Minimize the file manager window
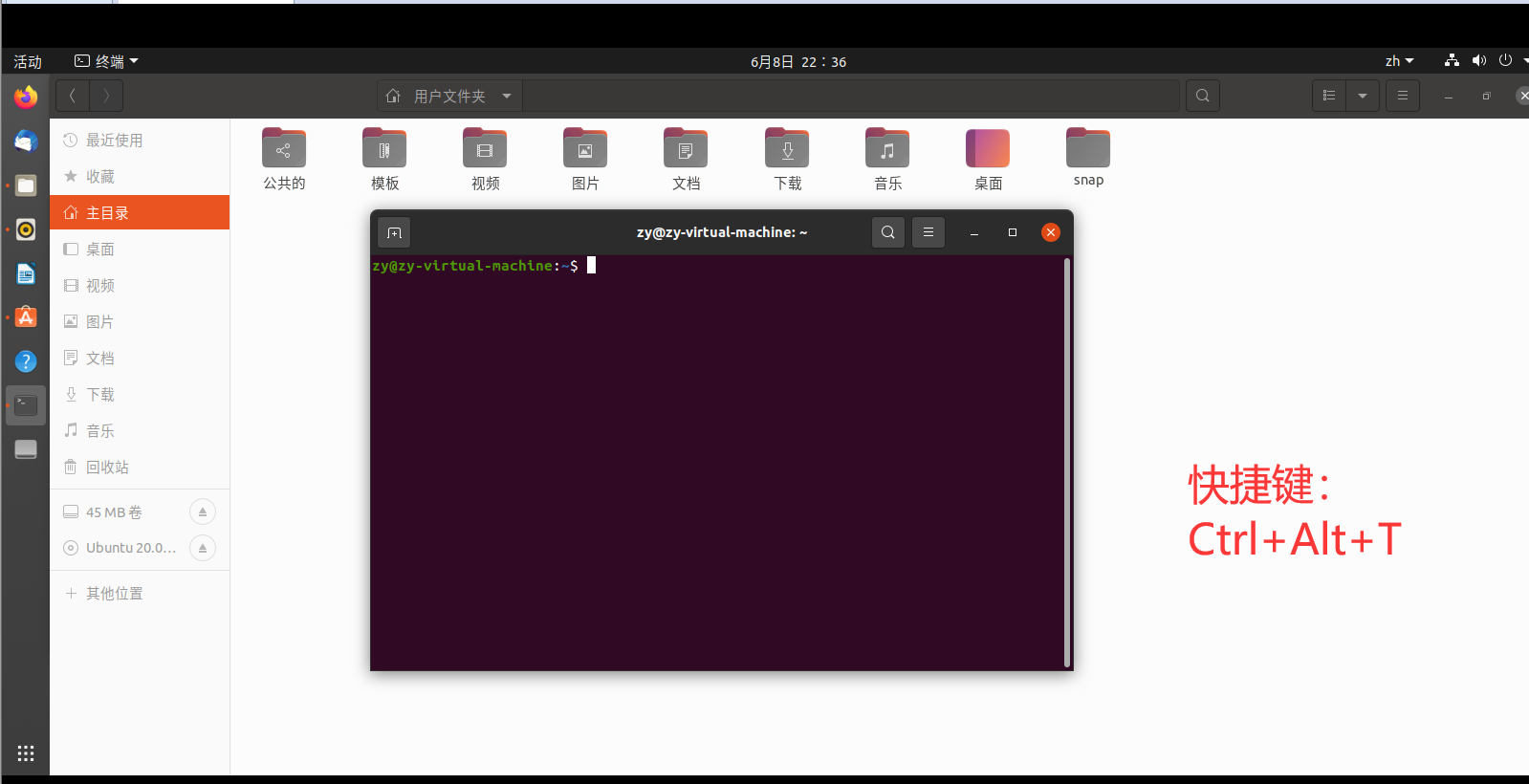 pos(1449,96)
